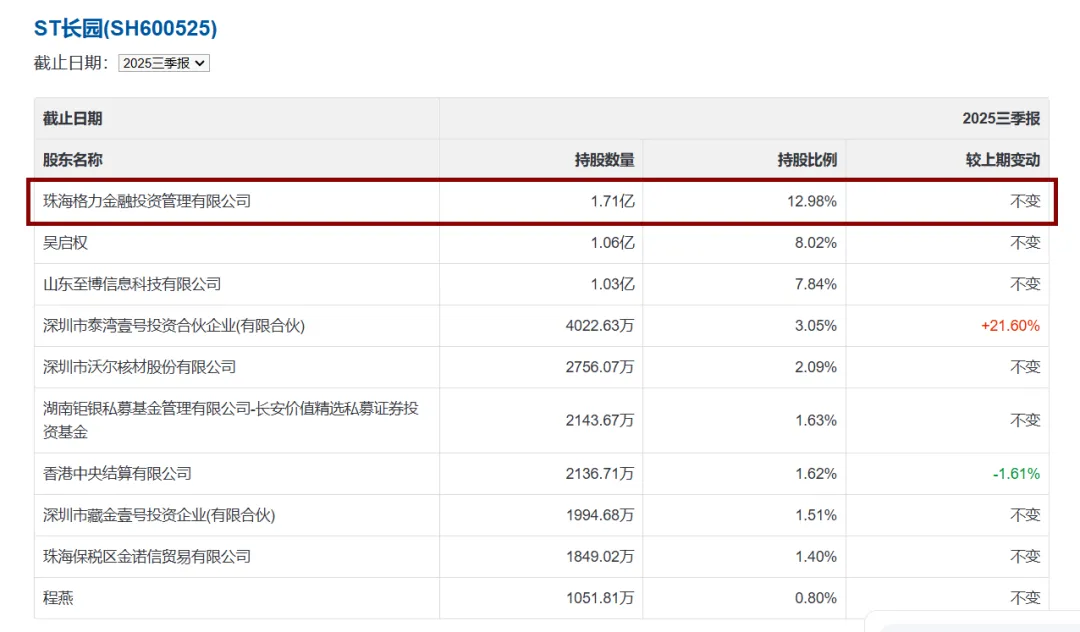Select the 2143.67万 holding amount
Image resolution: width=1080 pixels, height=632 pixels.
[x=600, y=420]
